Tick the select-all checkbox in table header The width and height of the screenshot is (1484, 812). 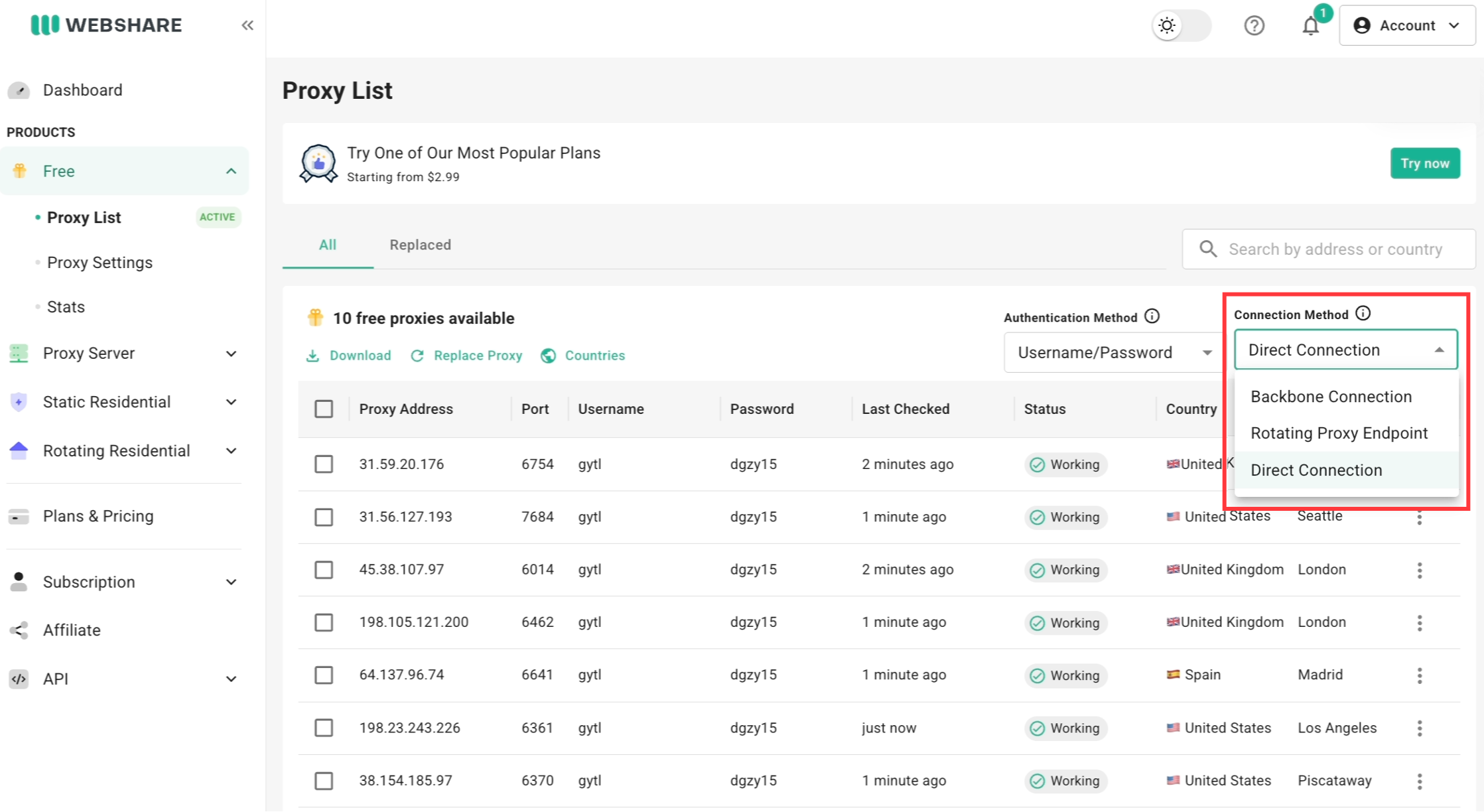[x=324, y=409]
